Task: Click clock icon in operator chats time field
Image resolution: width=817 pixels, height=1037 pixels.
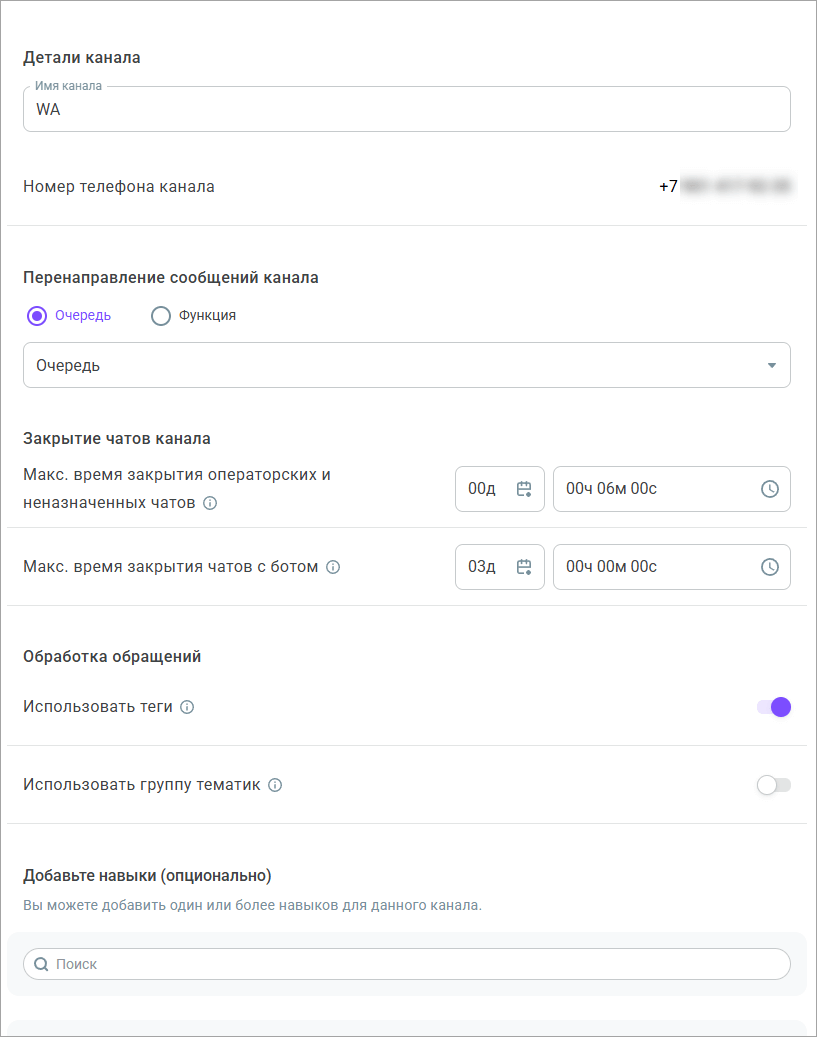Action: point(770,489)
